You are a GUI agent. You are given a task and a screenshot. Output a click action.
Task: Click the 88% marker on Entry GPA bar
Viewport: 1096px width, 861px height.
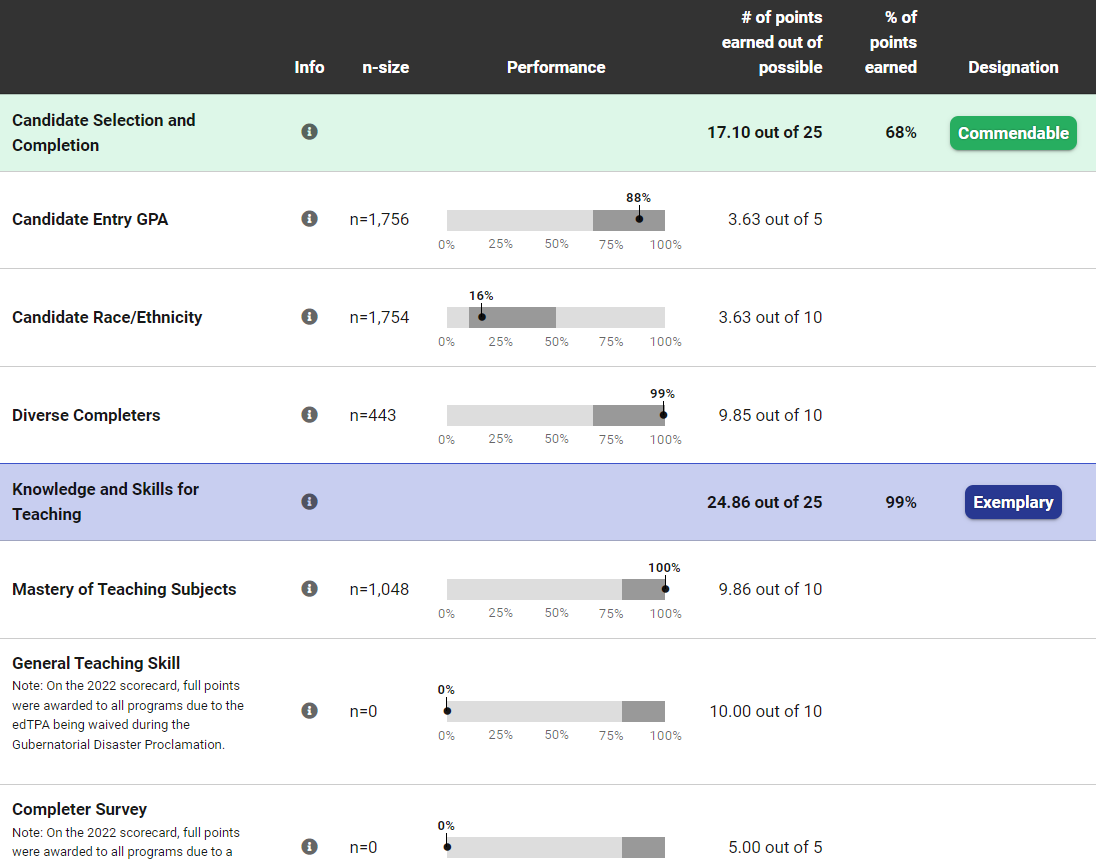point(639,219)
